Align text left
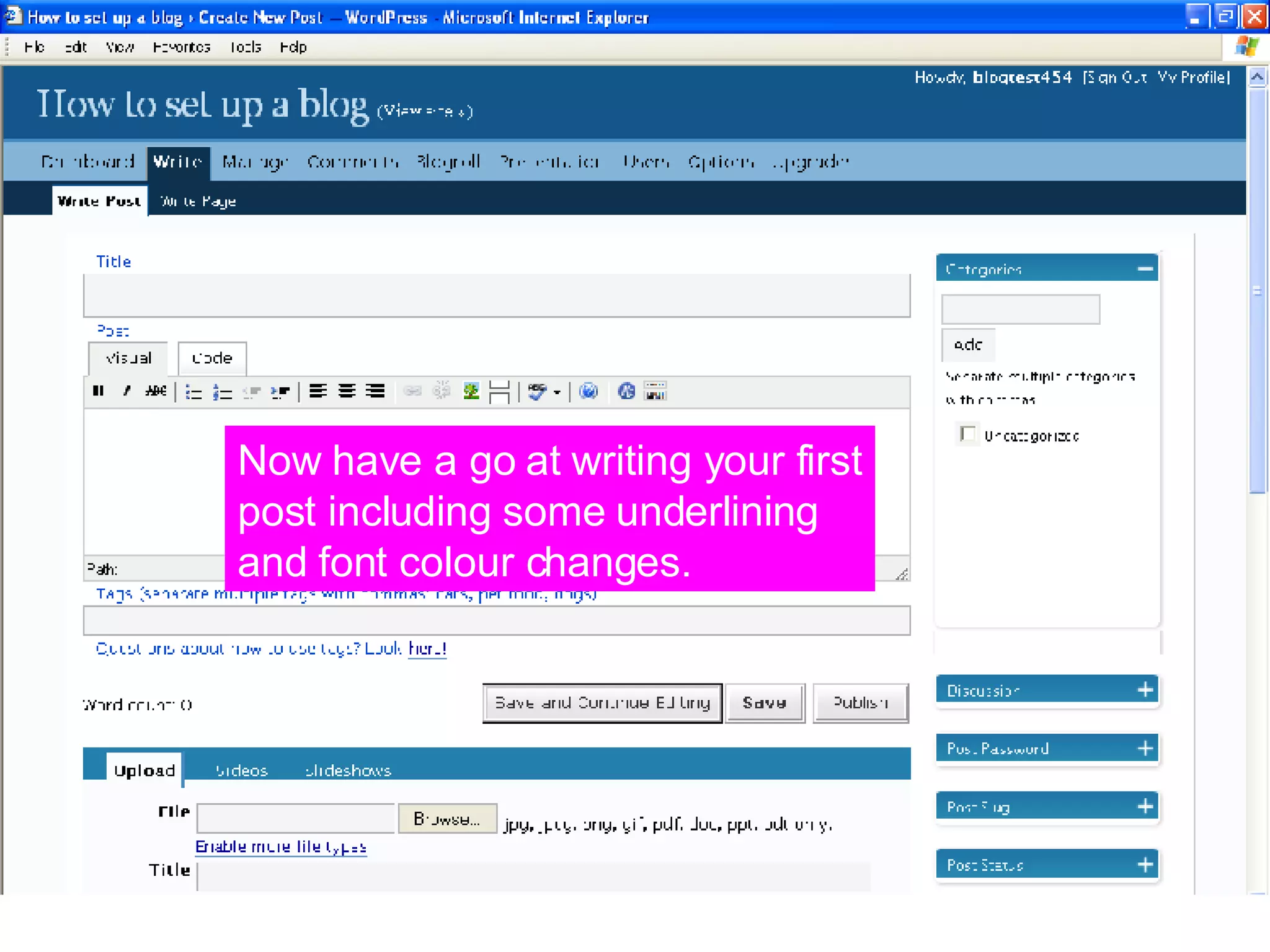1270x952 pixels. pos(318,391)
